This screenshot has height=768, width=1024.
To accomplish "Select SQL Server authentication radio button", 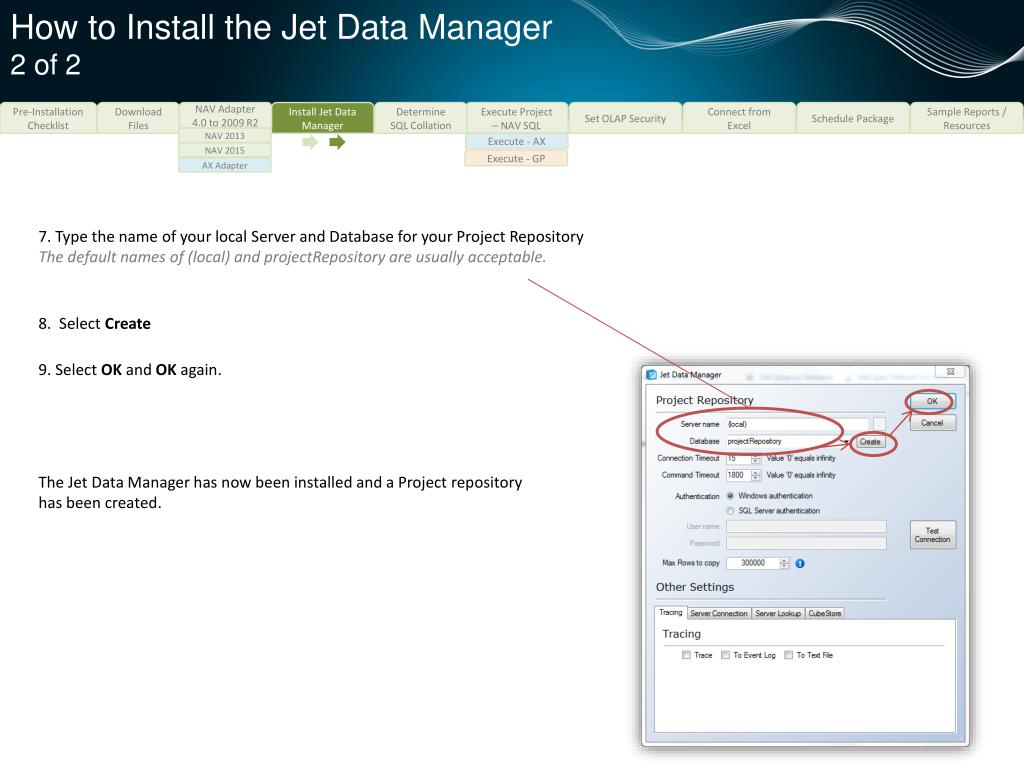I will 730,511.
